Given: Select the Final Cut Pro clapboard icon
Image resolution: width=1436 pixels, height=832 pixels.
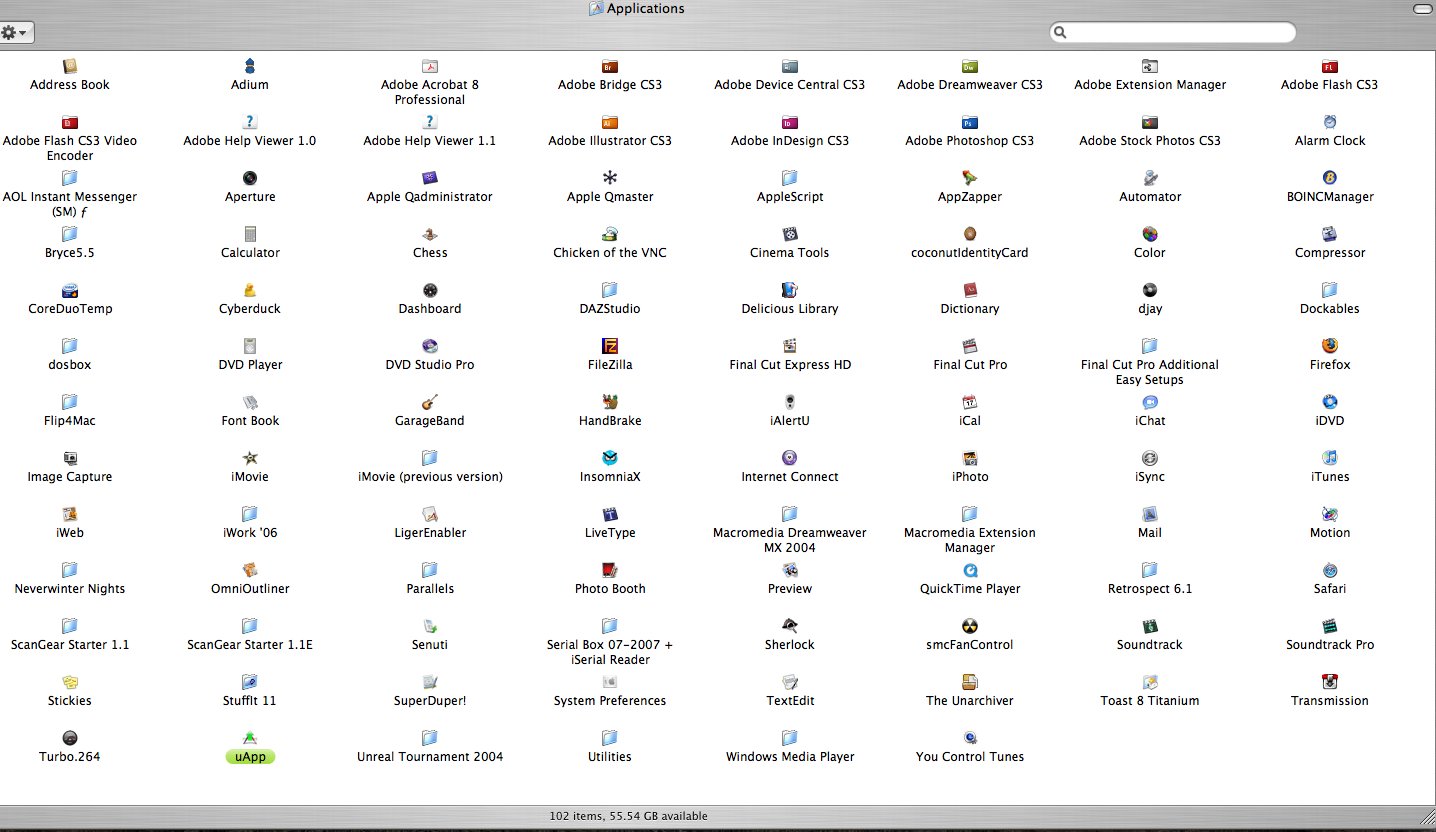Looking at the screenshot, I should click(970, 346).
